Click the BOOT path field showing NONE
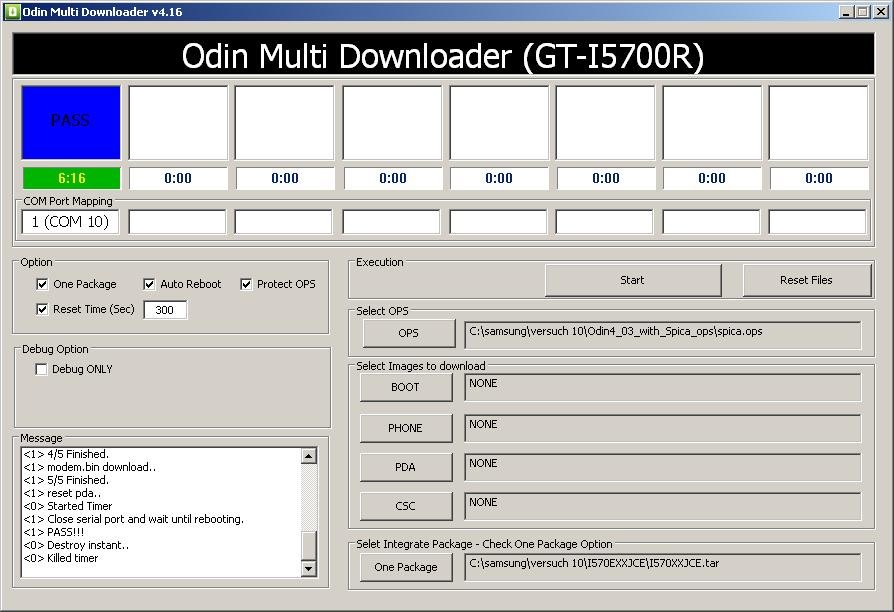Viewport: 894px width, 612px height. [x=663, y=387]
